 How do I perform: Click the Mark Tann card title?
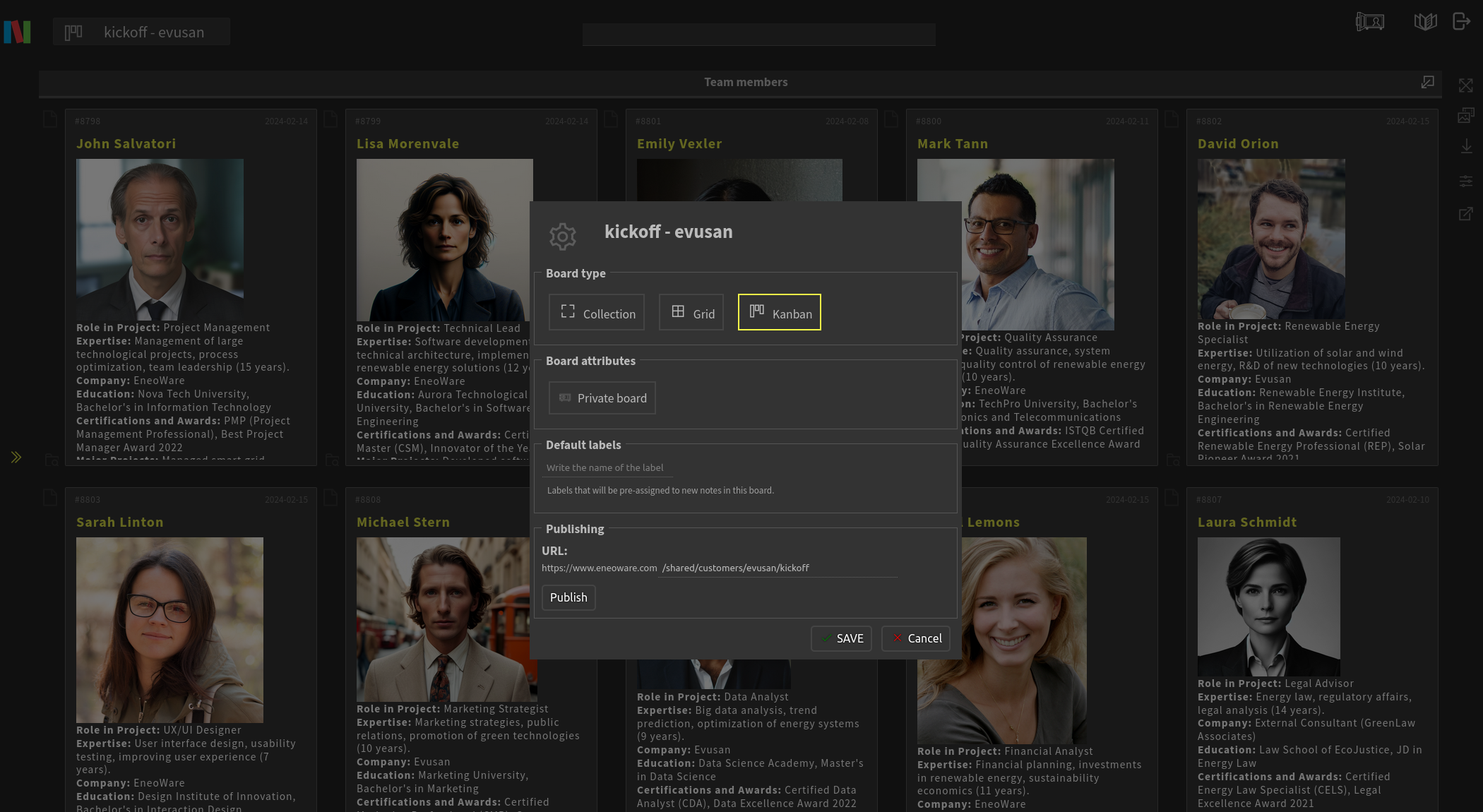tap(953, 144)
